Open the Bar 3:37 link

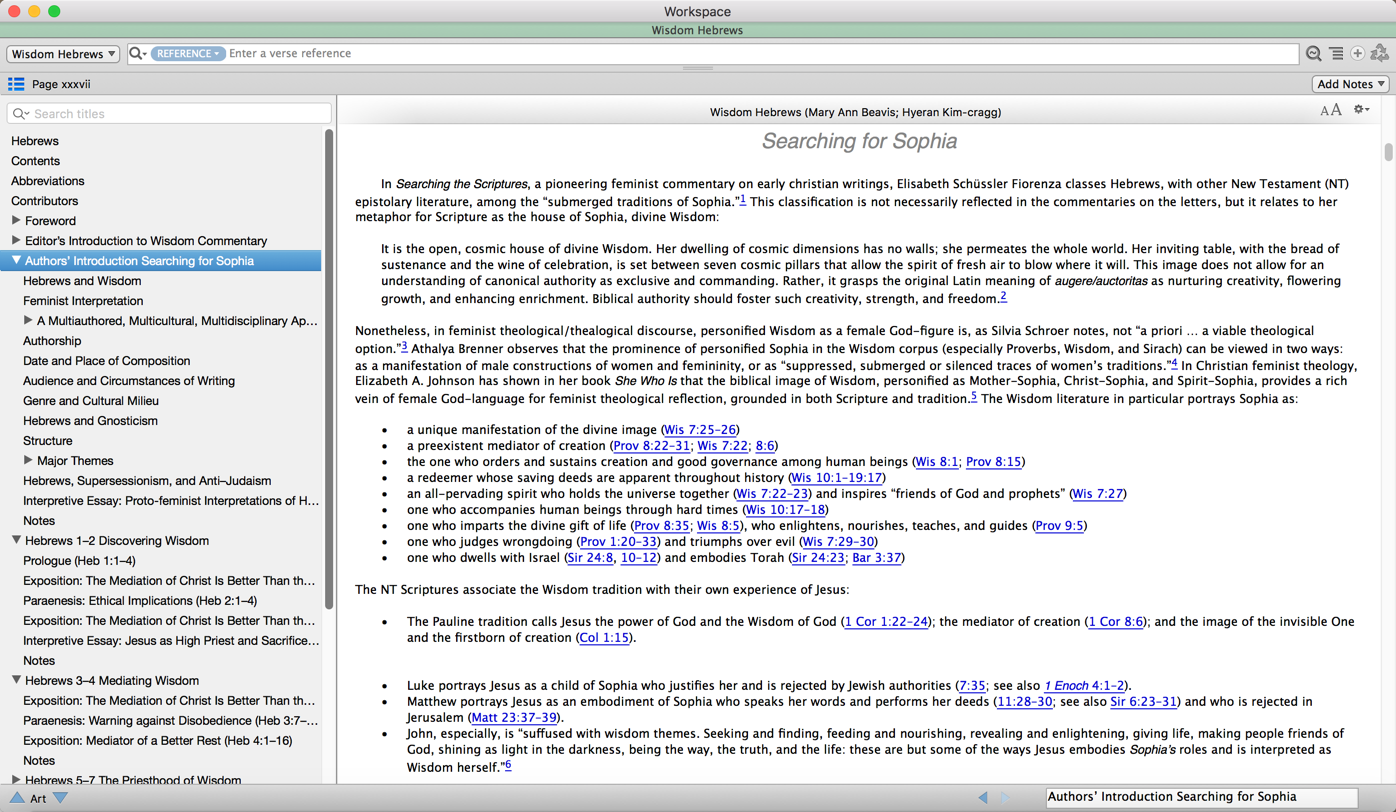coord(876,558)
